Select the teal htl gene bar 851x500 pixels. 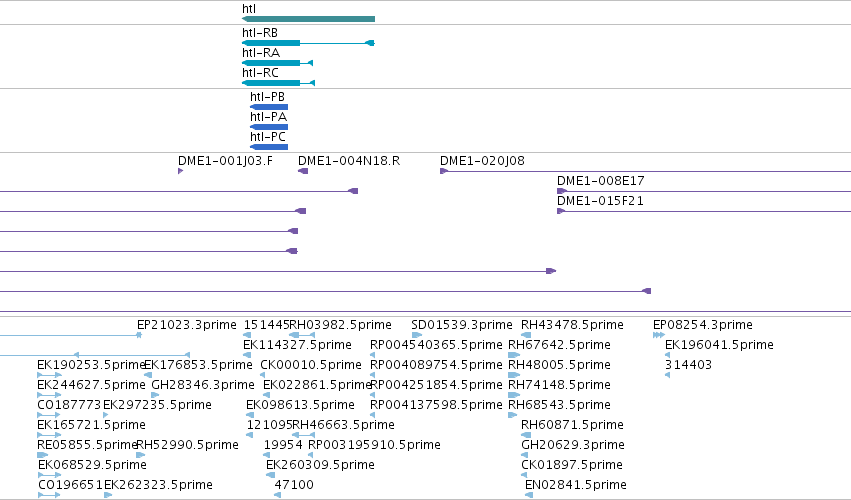point(308,19)
